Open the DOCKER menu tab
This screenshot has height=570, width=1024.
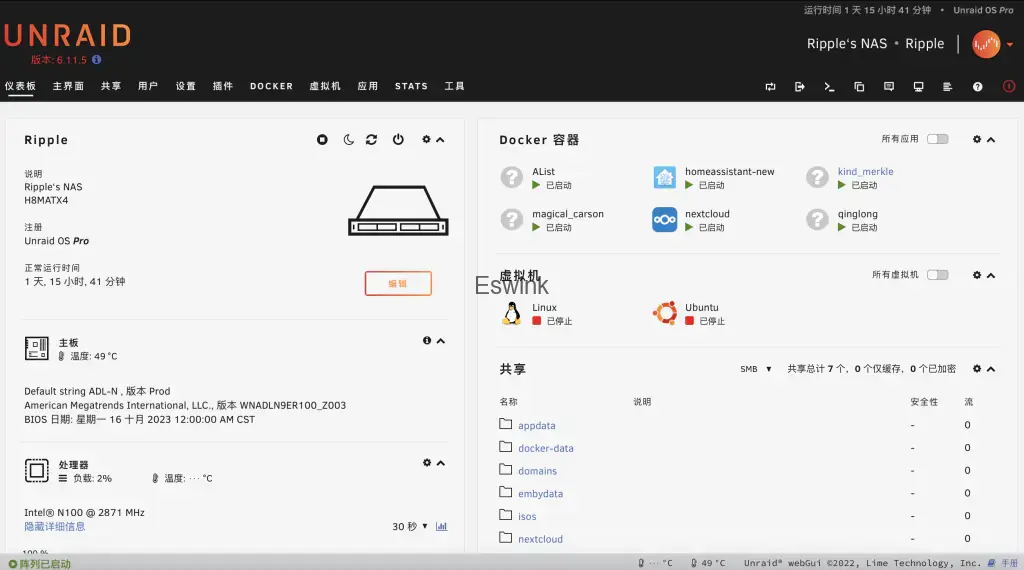coord(271,86)
